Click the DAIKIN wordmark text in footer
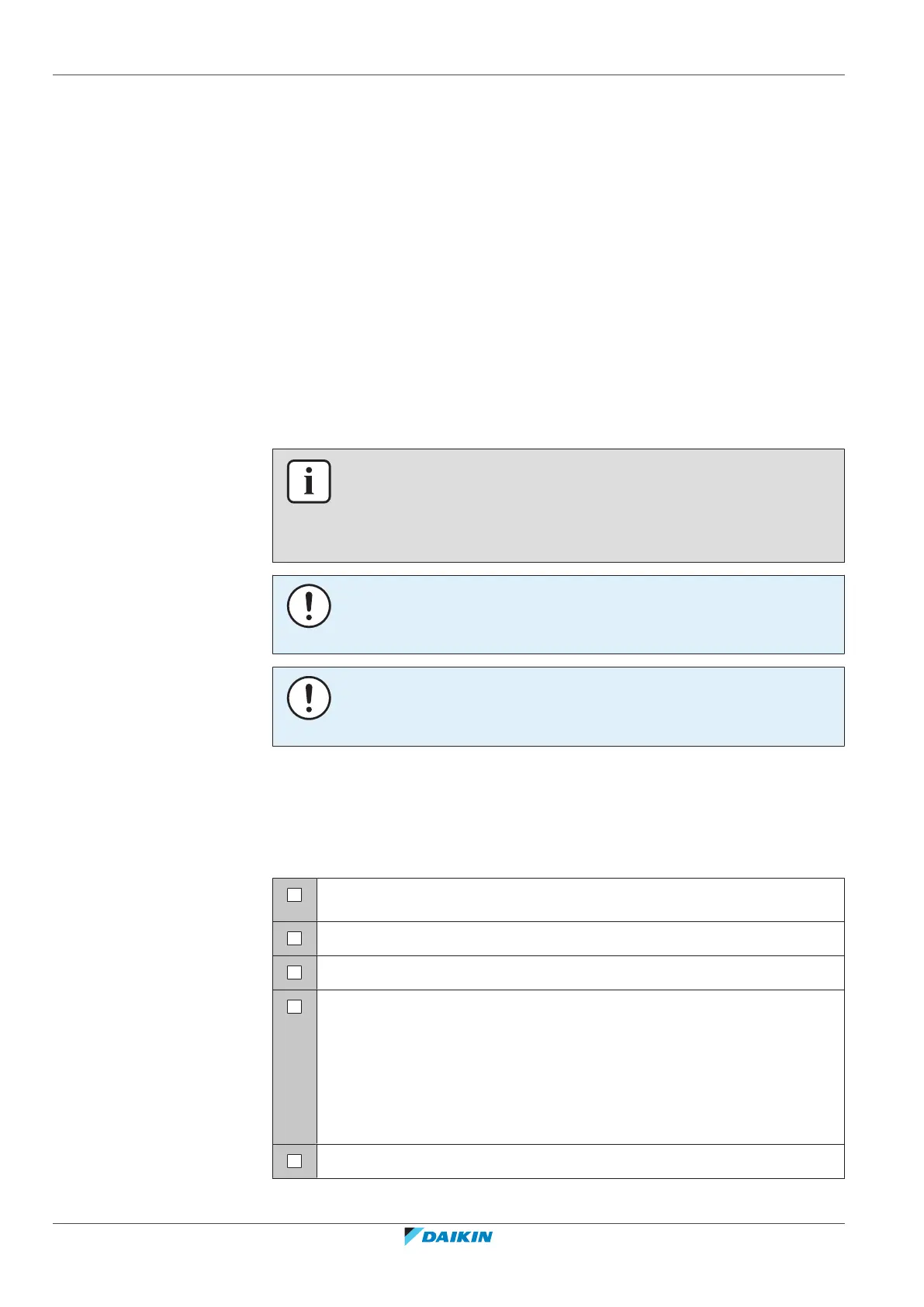 (x=458, y=1237)
